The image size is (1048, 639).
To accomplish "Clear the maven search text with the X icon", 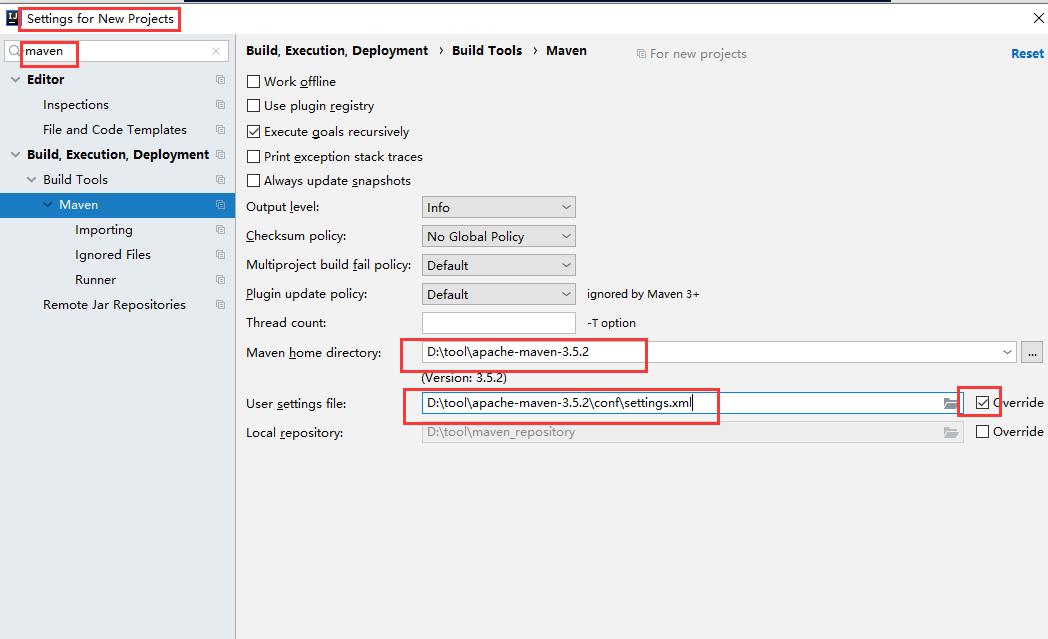I will (x=216, y=51).
